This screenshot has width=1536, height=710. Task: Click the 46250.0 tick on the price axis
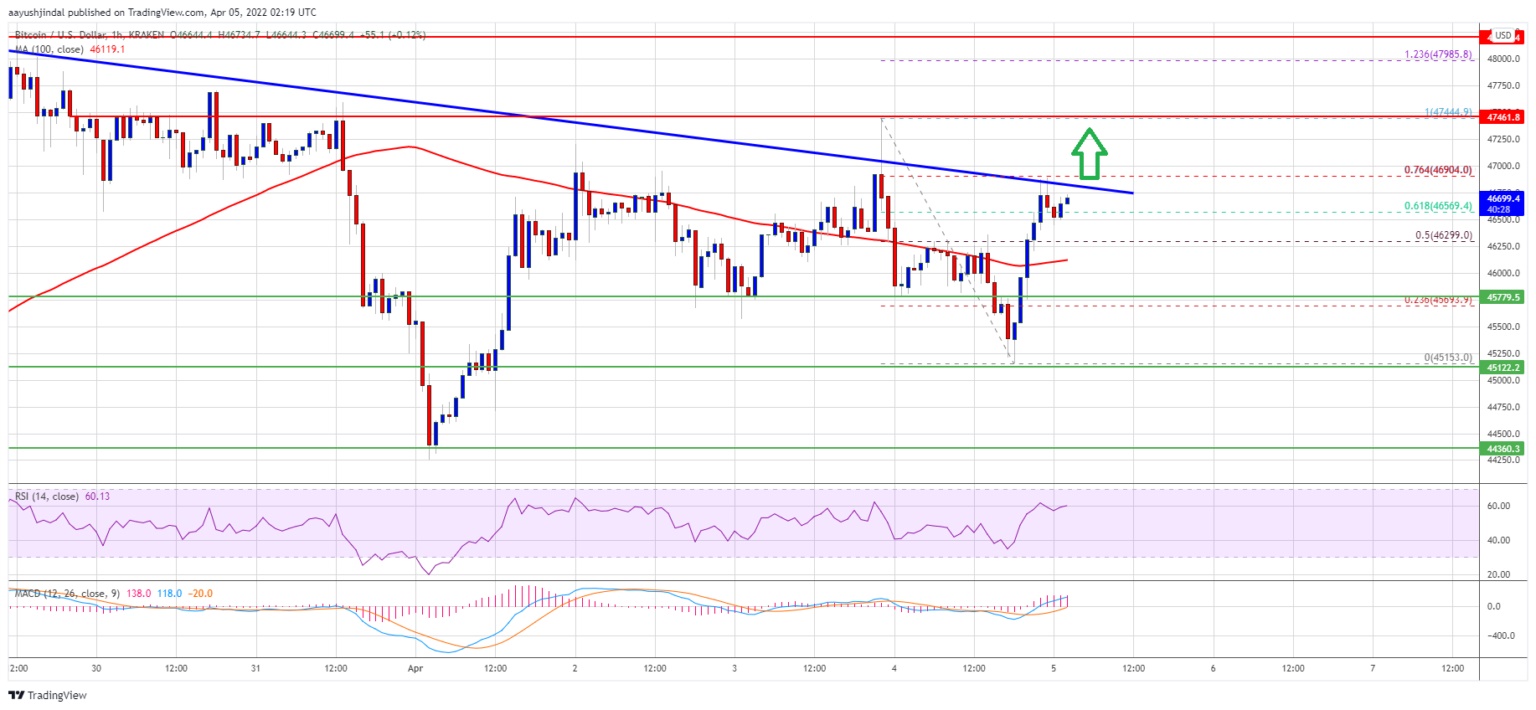(1503, 247)
